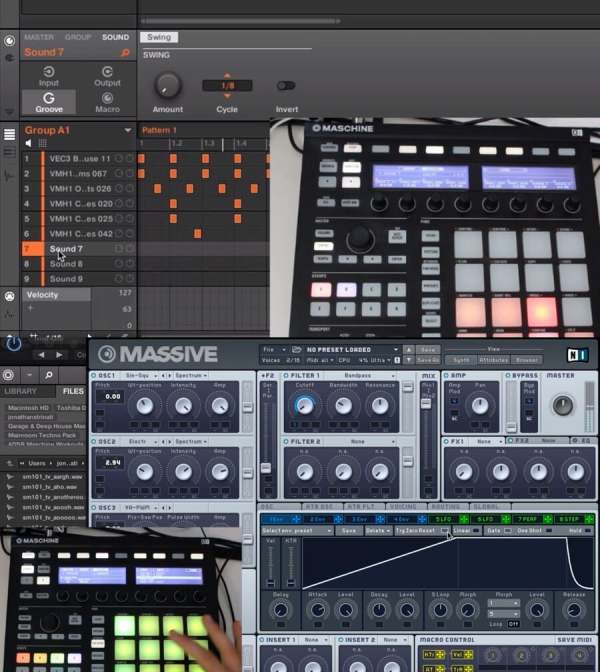Tick the Trg Zero Reset checkbox
600x672 pixels.
[445, 531]
